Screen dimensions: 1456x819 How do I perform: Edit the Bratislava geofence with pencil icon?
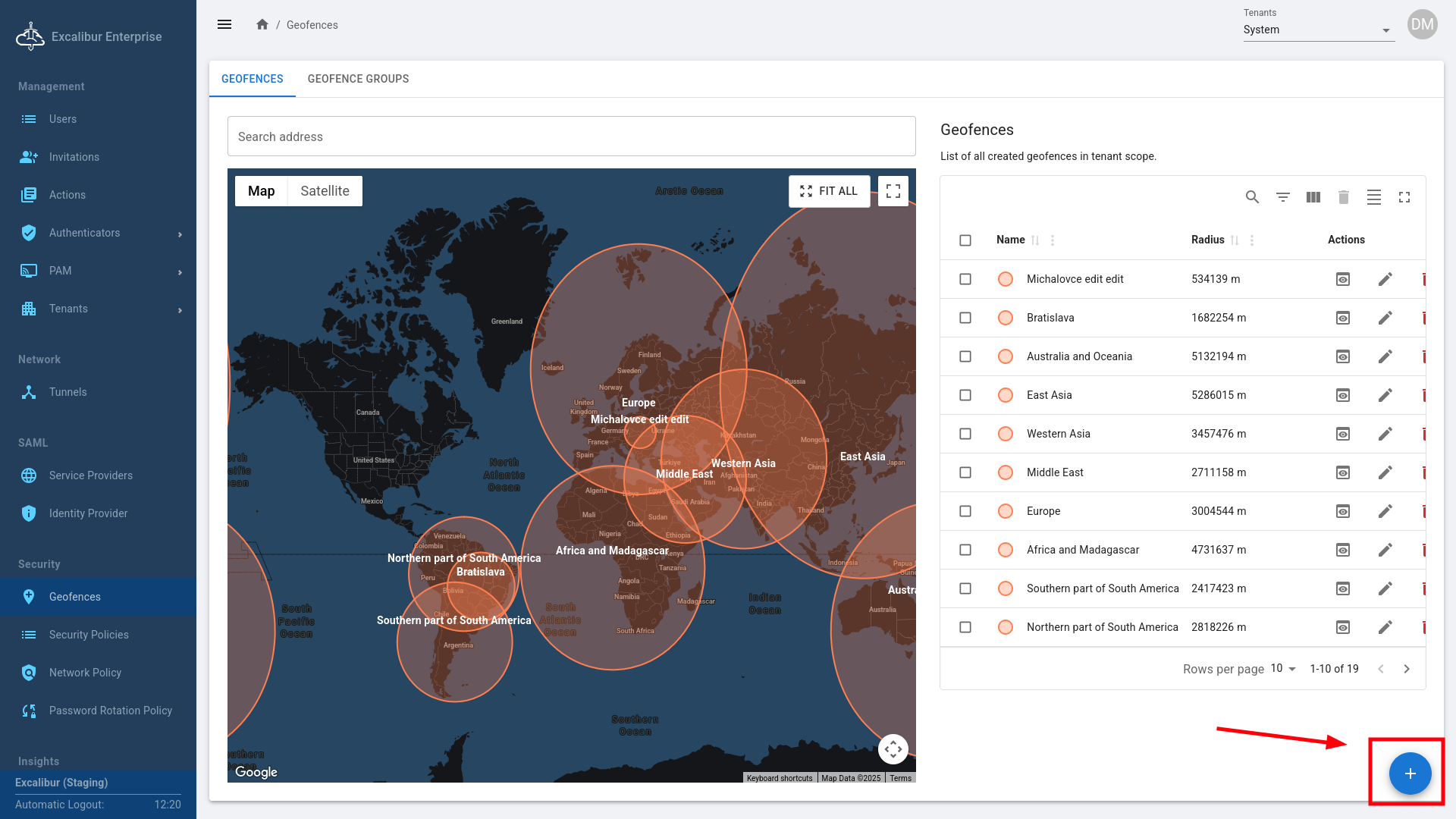(x=1385, y=318)
